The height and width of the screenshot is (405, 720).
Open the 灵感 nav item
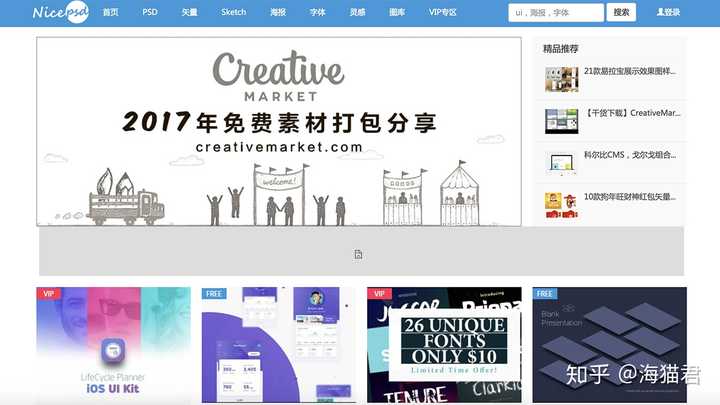[357, 12]
